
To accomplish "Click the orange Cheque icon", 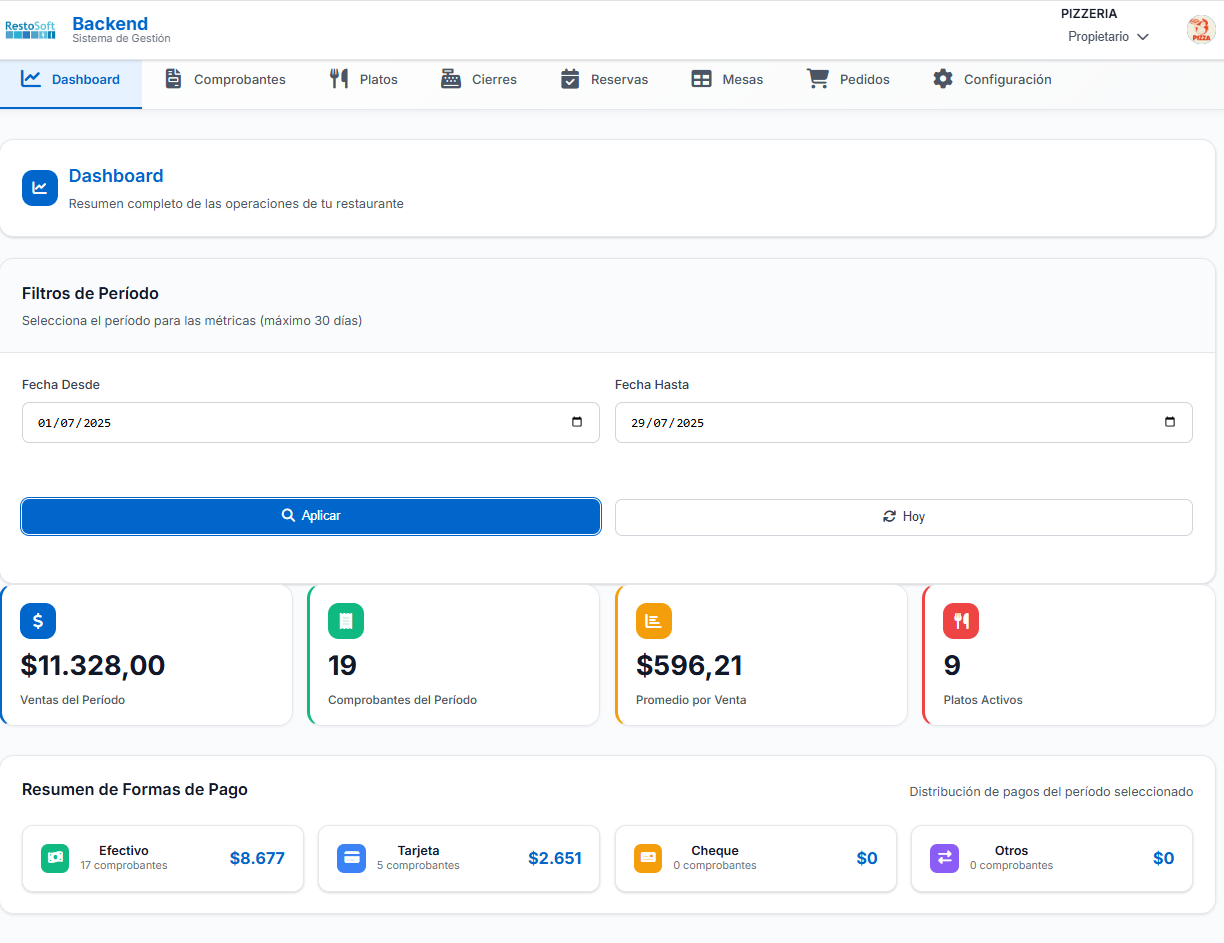I will click(x=648, y=858).
